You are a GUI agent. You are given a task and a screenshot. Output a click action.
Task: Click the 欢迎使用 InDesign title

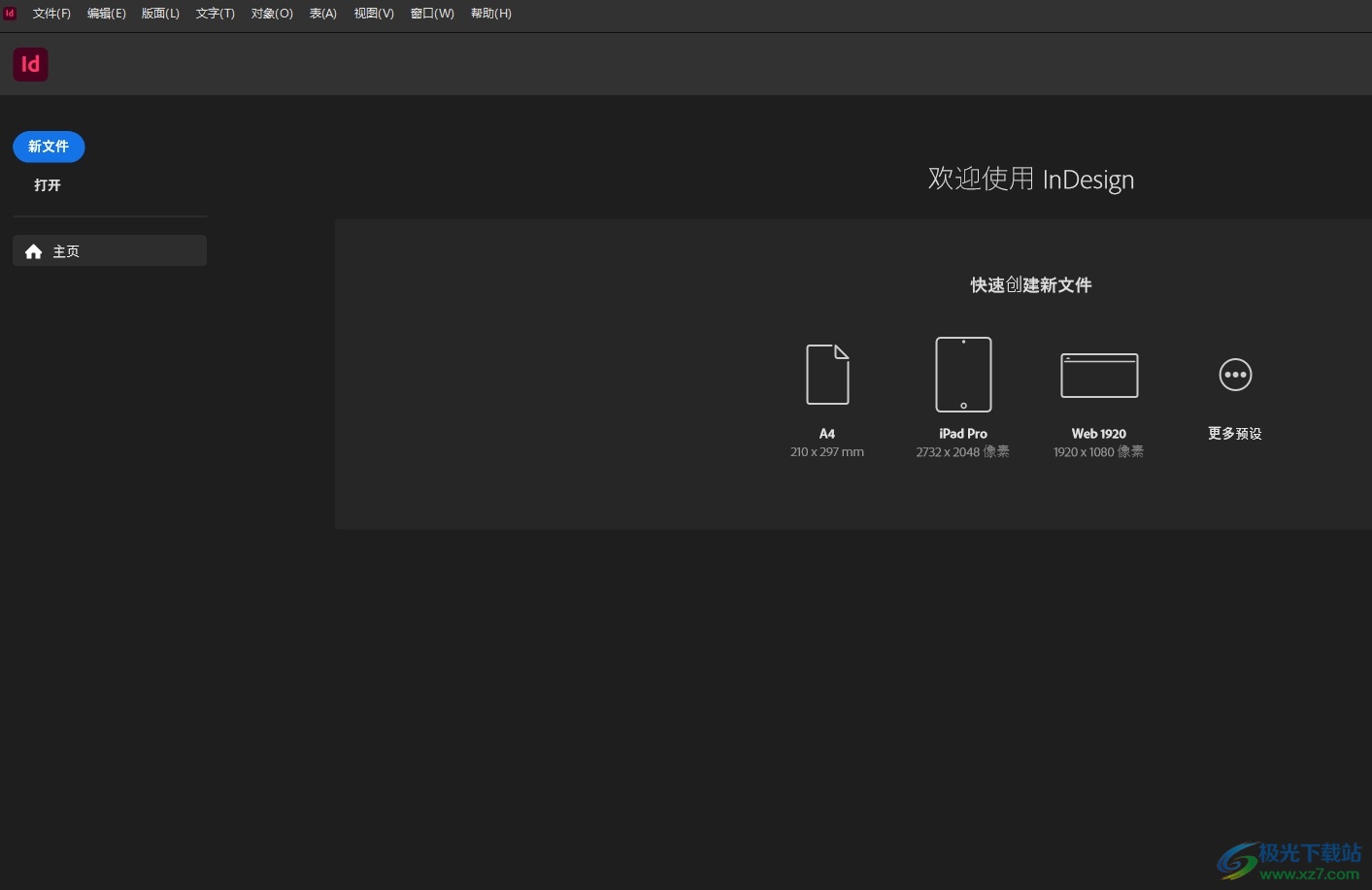(1031, 180)
